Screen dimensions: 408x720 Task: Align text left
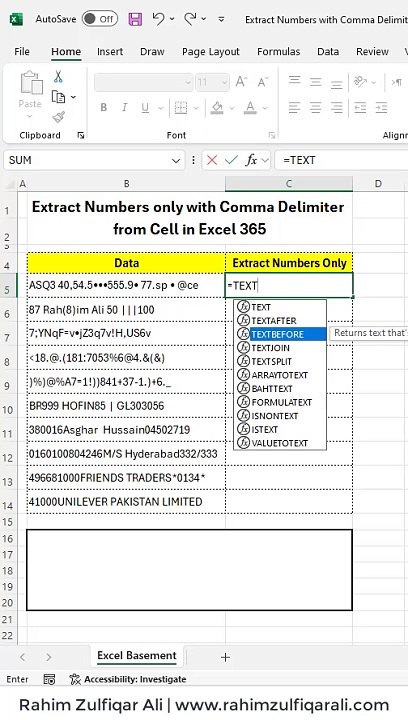click(294, 107)
